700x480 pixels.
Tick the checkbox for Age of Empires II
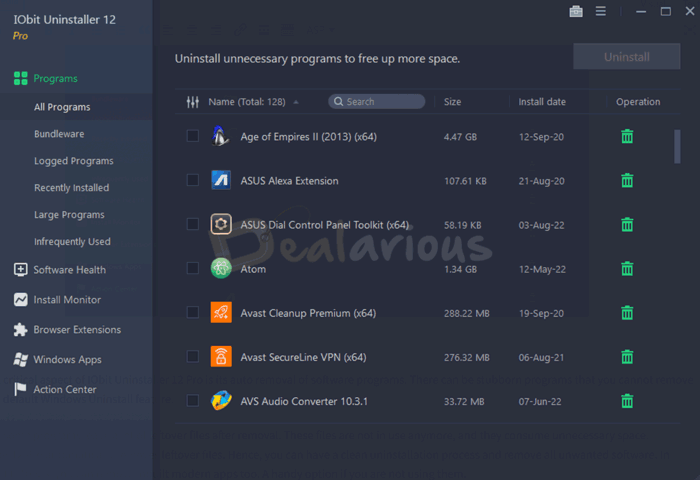(193, 136)
